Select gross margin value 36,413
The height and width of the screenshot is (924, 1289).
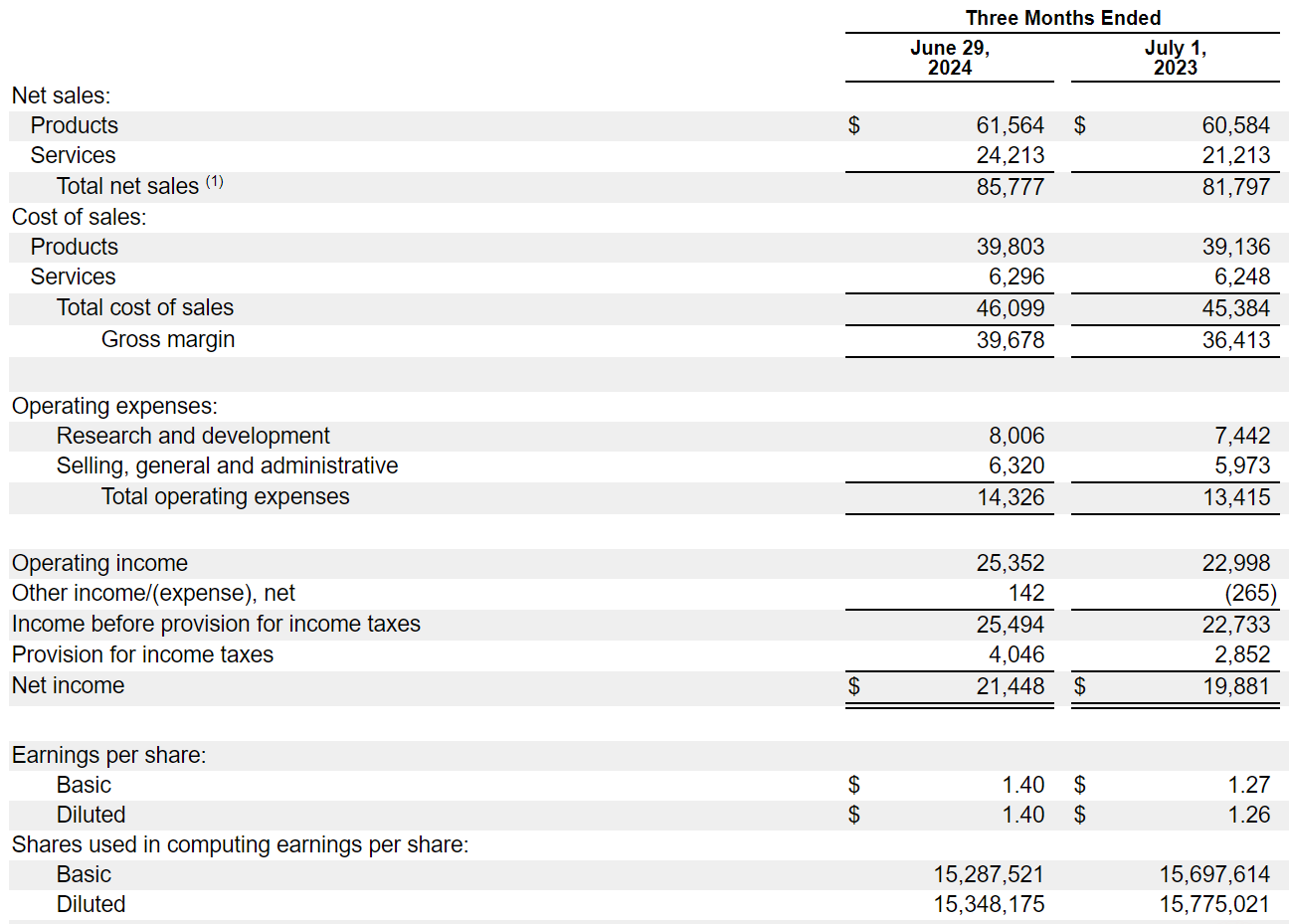pos(1235,340)
